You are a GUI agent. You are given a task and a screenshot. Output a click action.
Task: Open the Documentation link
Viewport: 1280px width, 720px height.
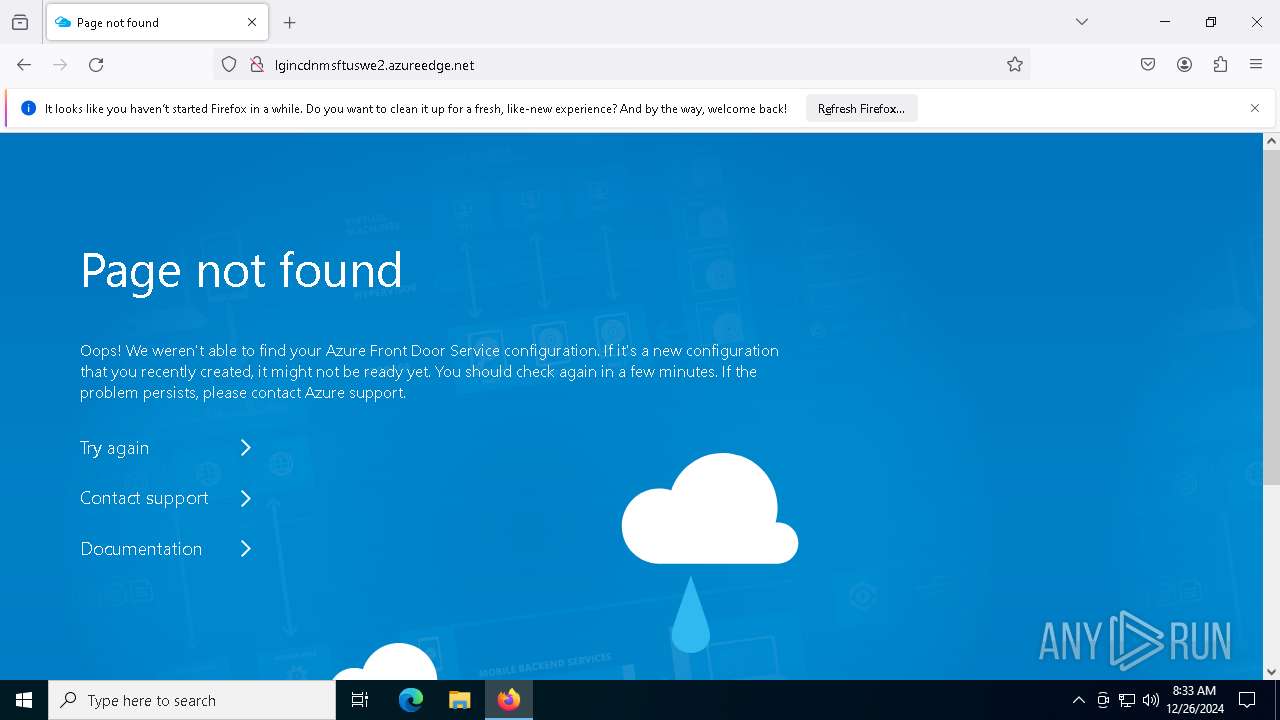pyautogui.click(x=141, y=549)
